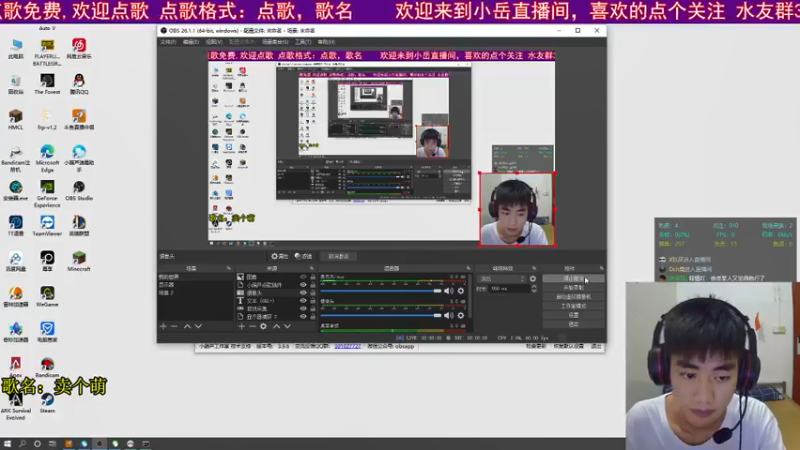Open NetEase Cloud Music desktop icon
The image size is (800, 450).
pos(79,49)
